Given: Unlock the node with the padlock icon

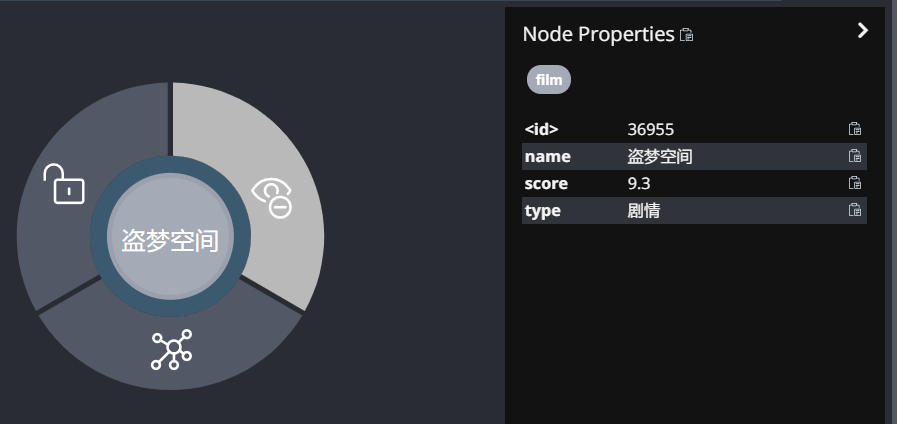Looking at the screenshot, I should click(64, 184).
